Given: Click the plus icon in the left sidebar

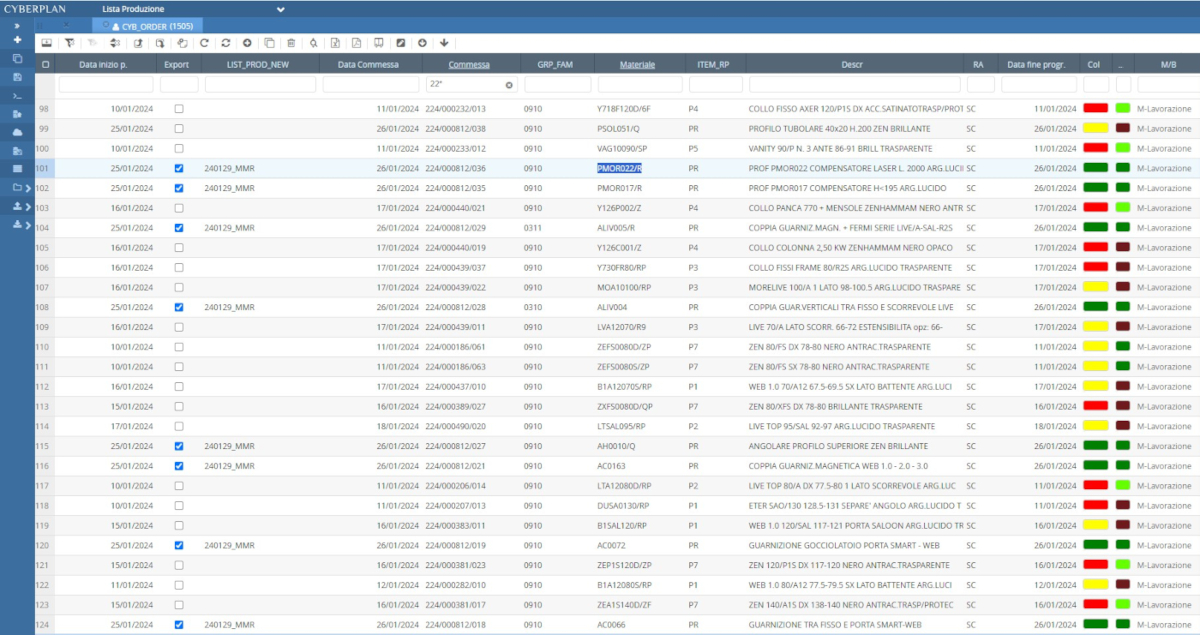Looking at the screenshot, I should point(17,40).
